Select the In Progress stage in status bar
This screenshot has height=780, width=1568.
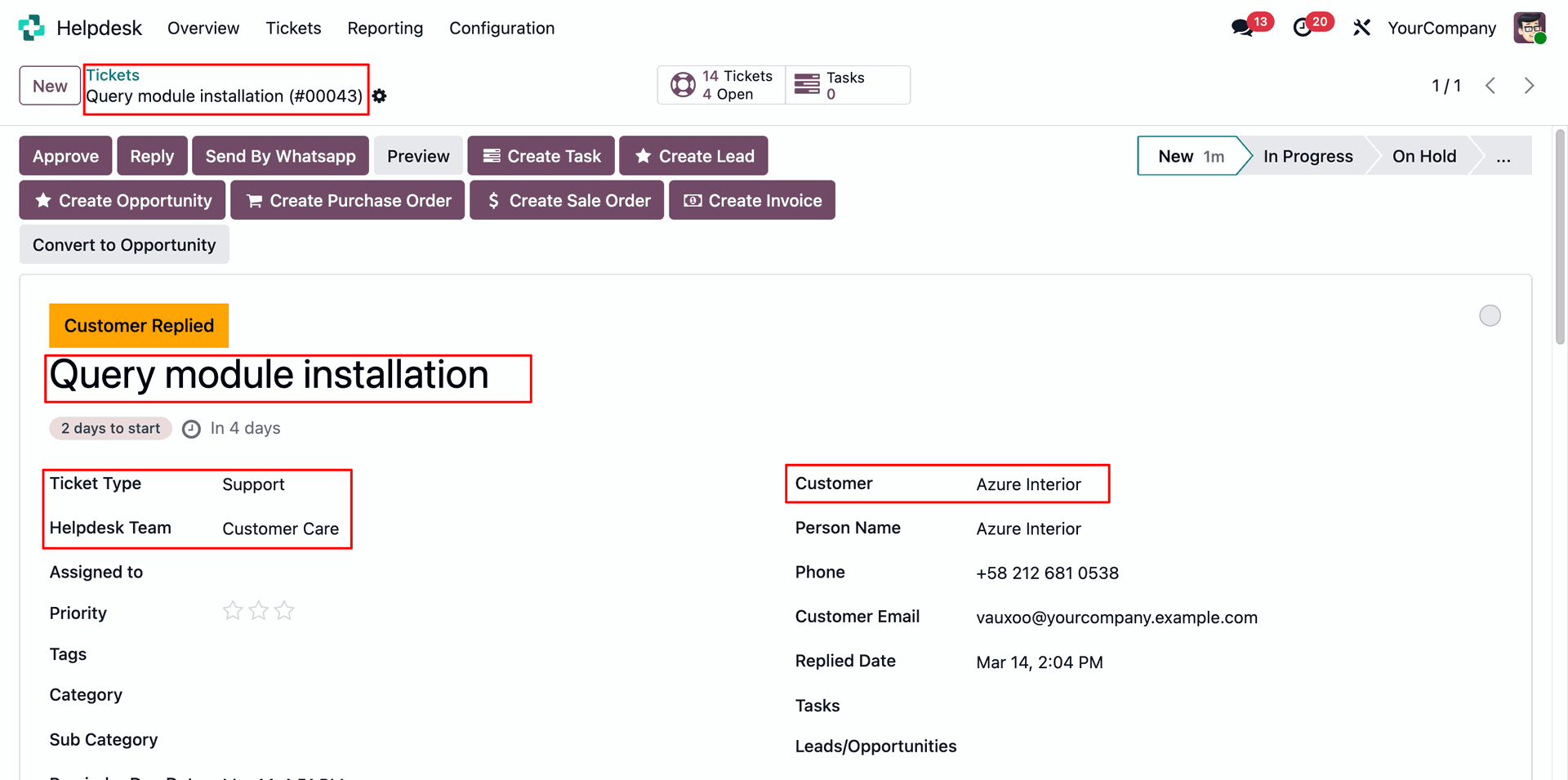click(1307, 156)
